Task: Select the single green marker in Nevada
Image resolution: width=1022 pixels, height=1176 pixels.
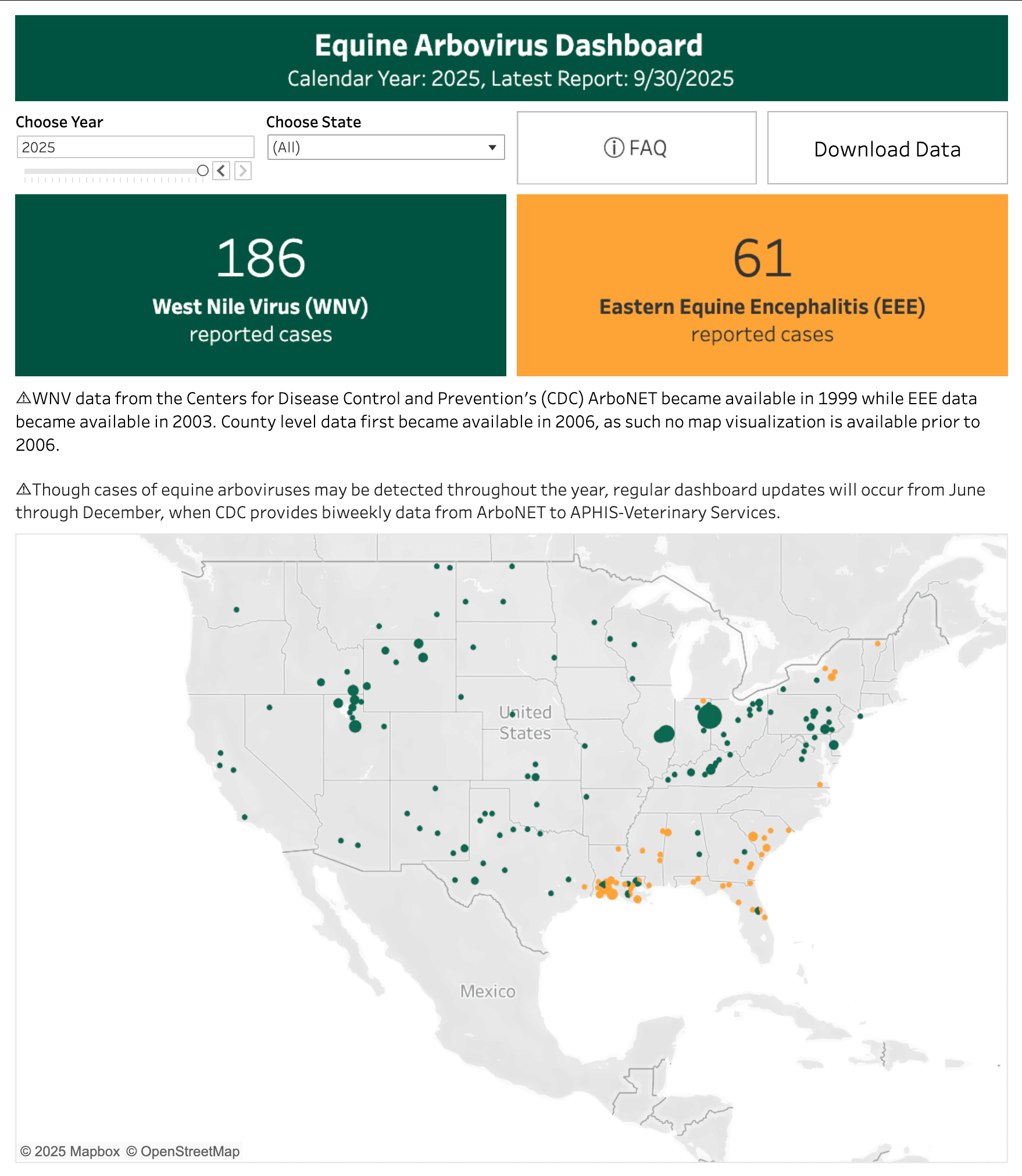Action: click(x=269, y=707)
